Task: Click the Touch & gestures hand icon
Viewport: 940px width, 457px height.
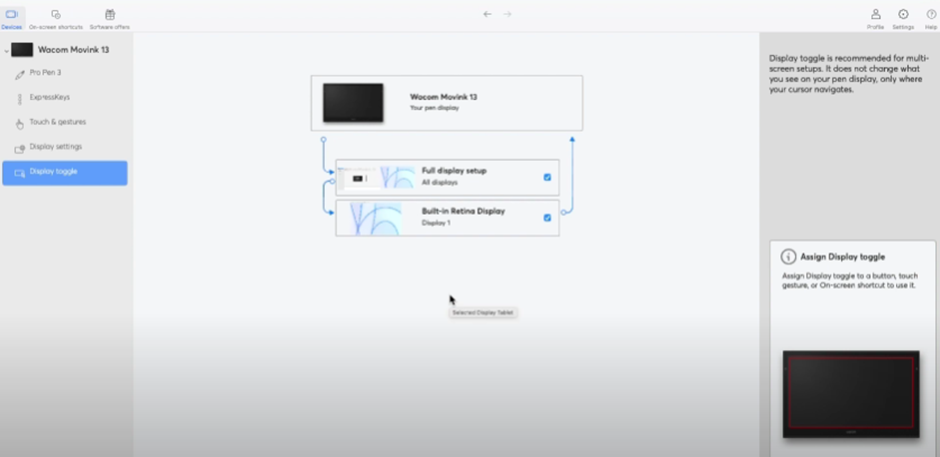Action: (x=20, y=124)
